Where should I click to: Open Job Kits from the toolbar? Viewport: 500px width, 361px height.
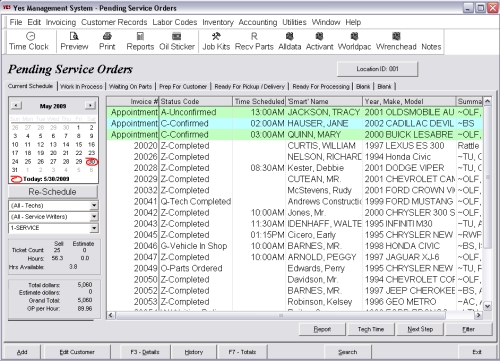pyautogui.click(x=216, y=41)
